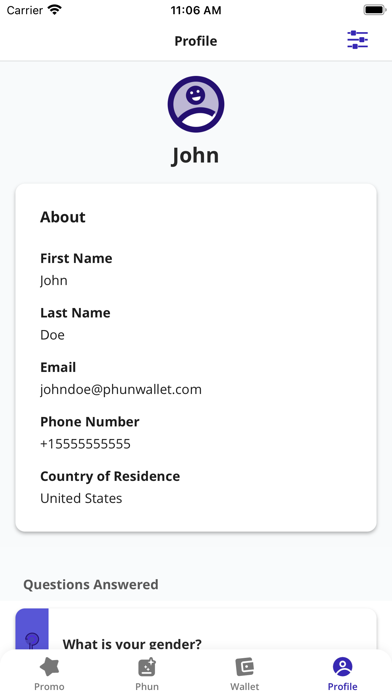Tap the profile avatar picture

tap(196, 104)
